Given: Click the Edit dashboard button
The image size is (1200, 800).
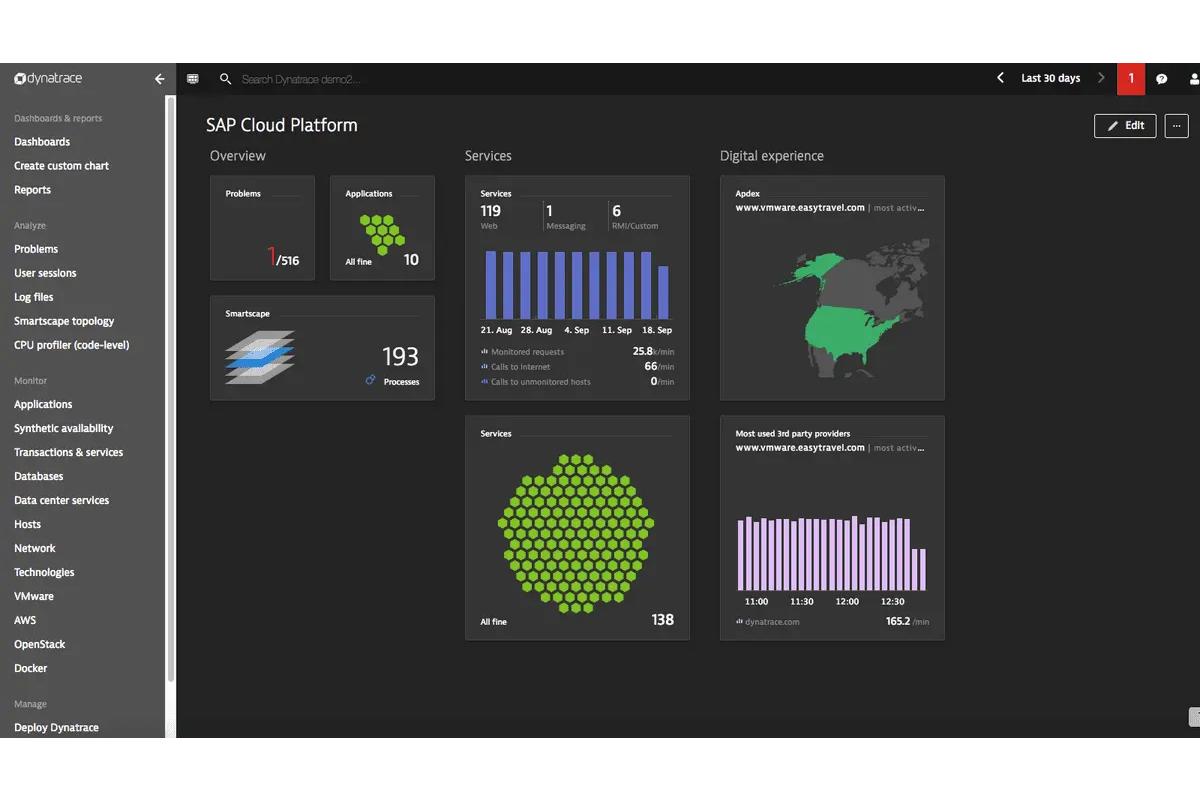Looking at the screenshot, I should (x=1125, y=126).
